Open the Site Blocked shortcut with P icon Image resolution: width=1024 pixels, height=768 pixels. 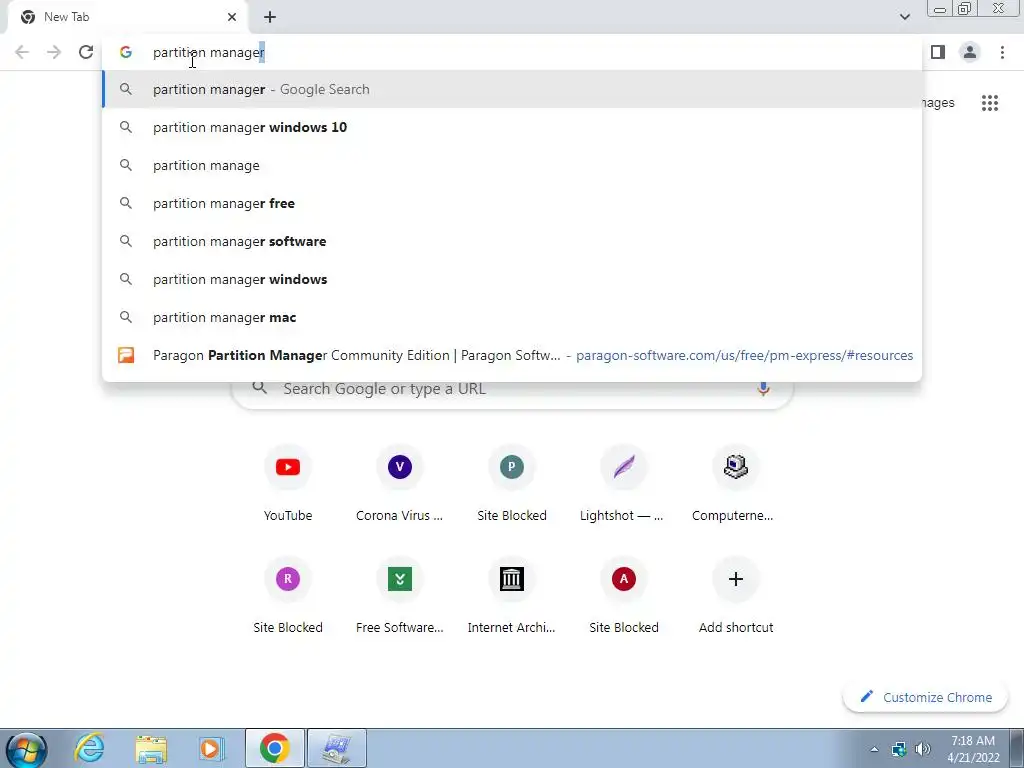click(x=512, y=483)
